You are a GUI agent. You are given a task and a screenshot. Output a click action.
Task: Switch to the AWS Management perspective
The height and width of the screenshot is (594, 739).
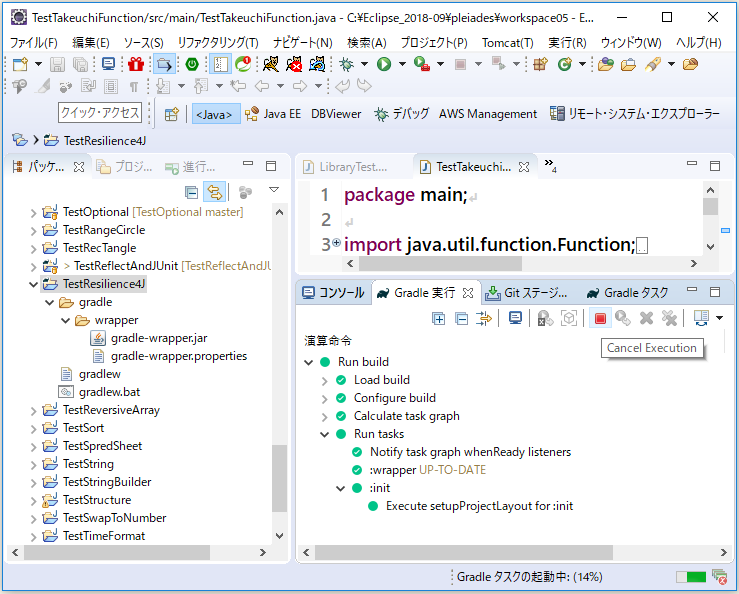pyautogui.click(x=488, y=114)
